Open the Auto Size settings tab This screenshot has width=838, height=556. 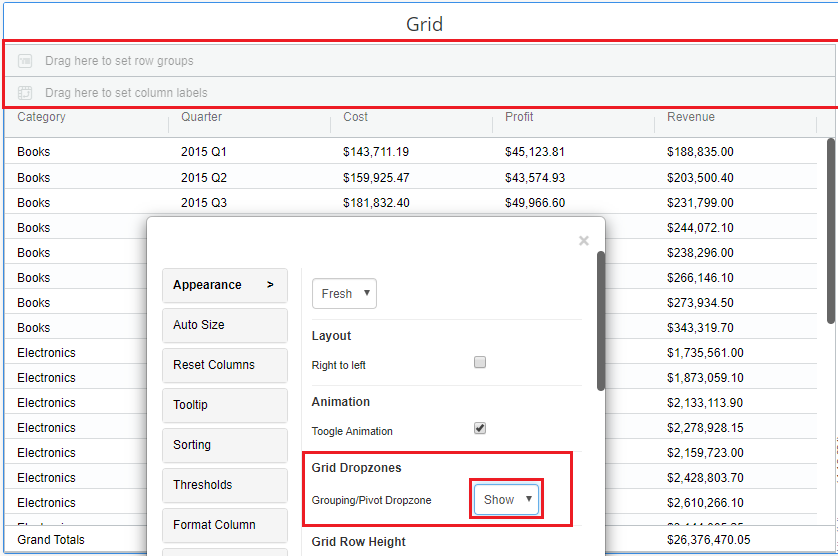(224, 325)
